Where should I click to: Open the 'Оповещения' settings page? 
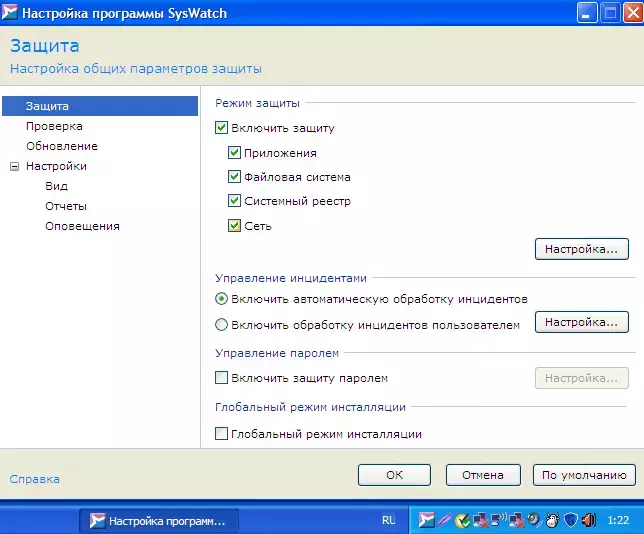point(82,226)
